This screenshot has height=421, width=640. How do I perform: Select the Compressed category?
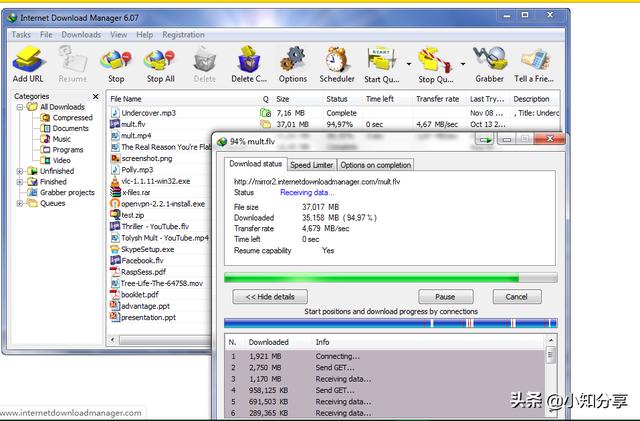point(72,118)
